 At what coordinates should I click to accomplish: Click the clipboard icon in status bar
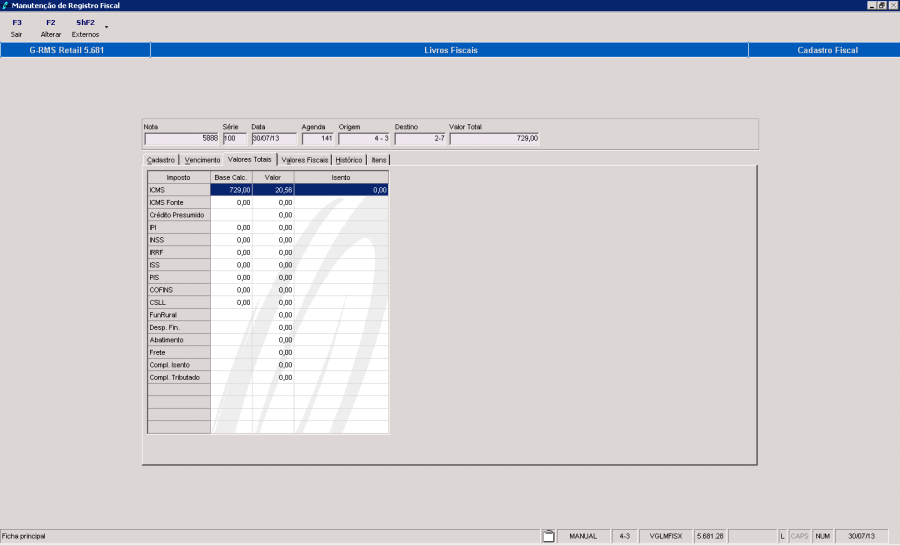549,536
